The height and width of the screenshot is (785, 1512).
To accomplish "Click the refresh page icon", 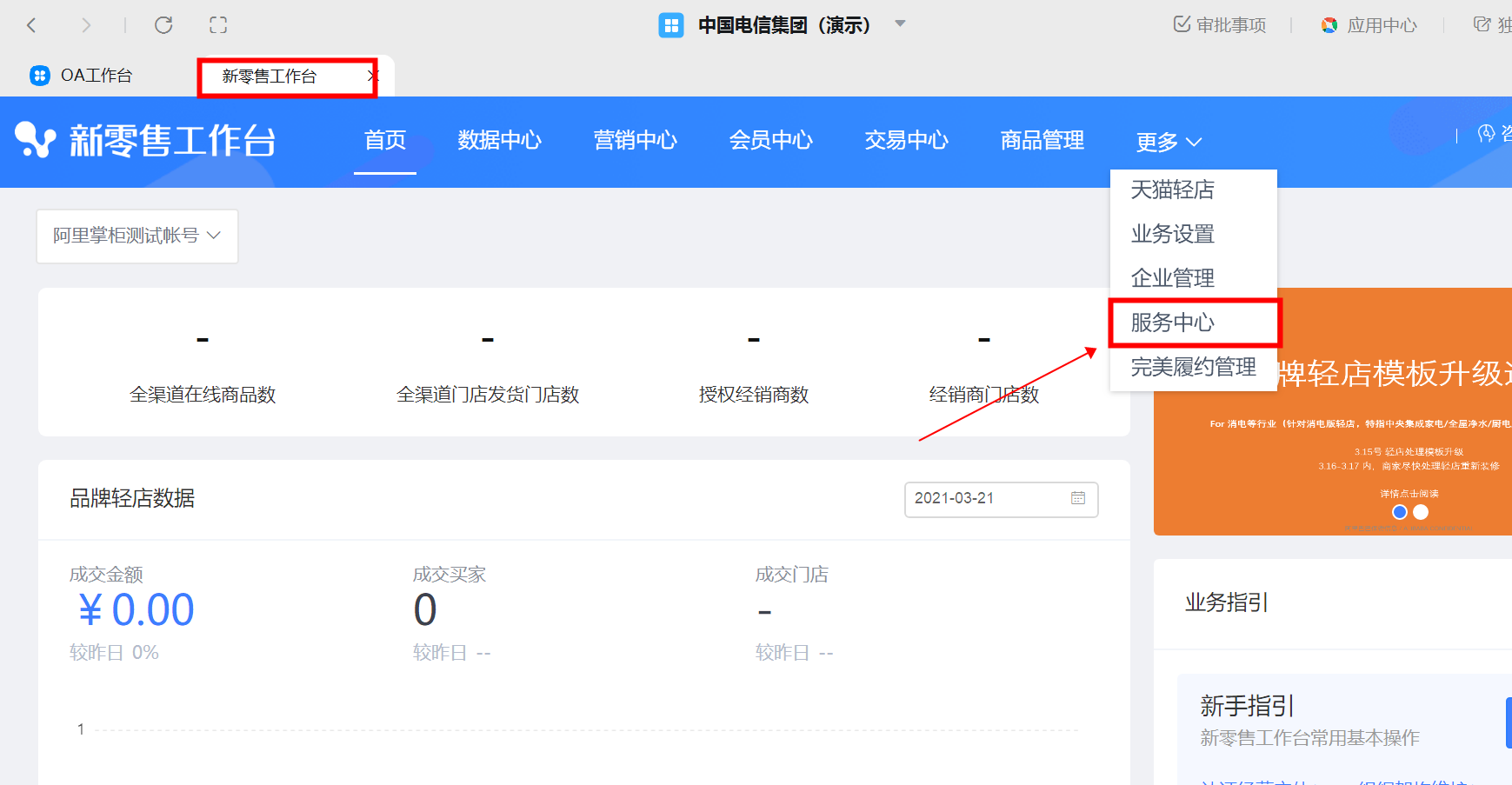I will pyautogui.click(x=163, y=25).
